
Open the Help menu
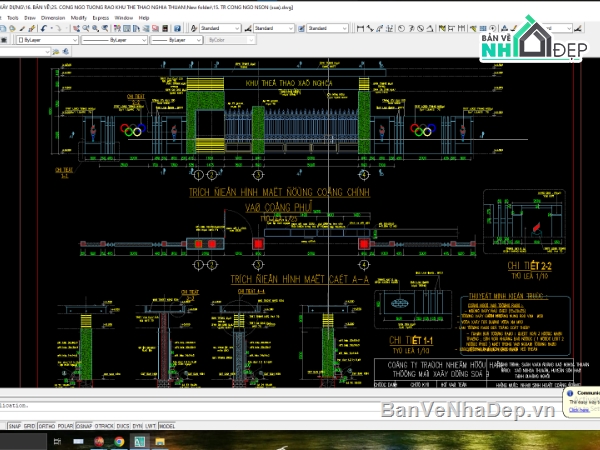click(144, 18)
